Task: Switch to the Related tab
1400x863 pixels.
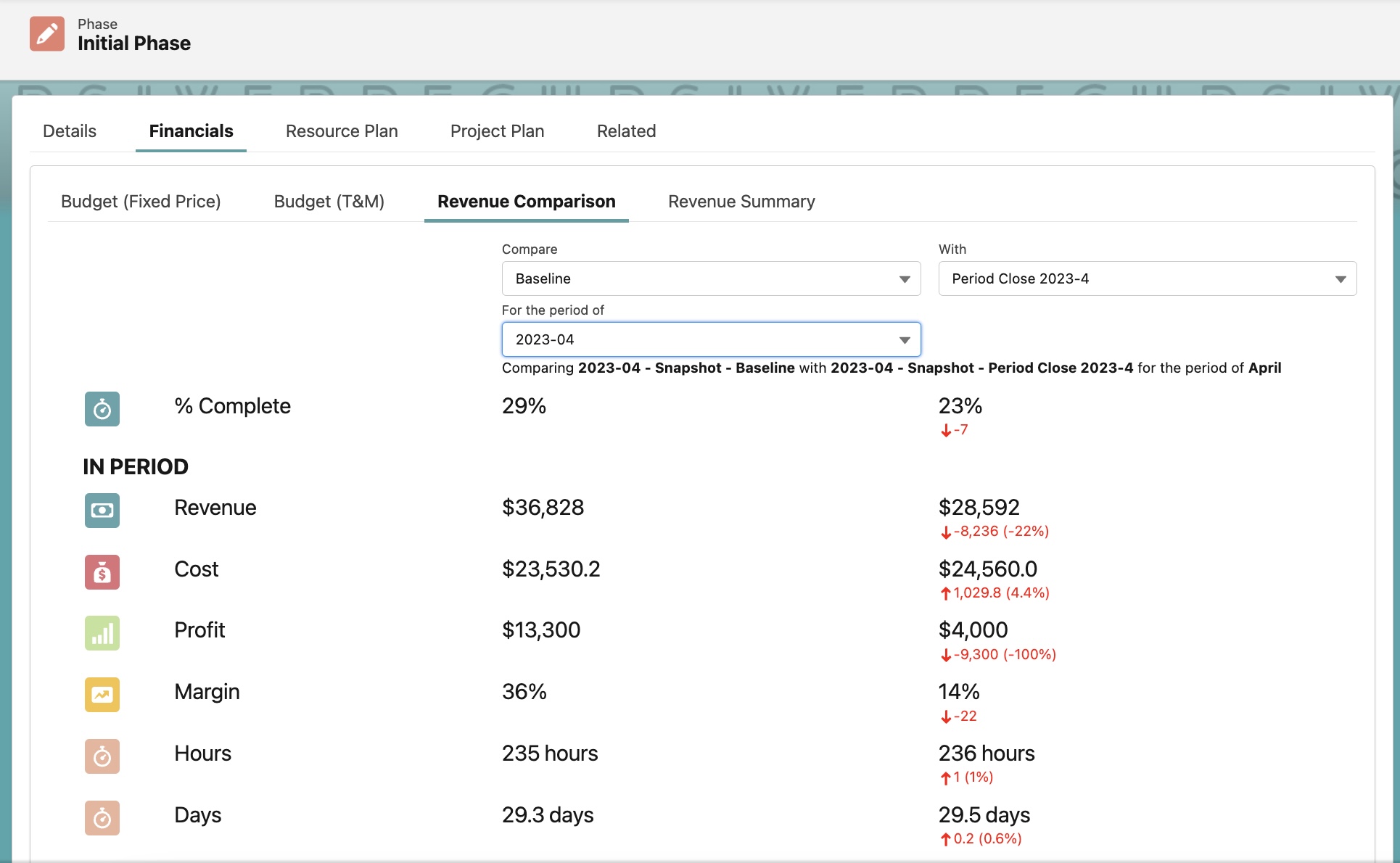Action: 626,131
